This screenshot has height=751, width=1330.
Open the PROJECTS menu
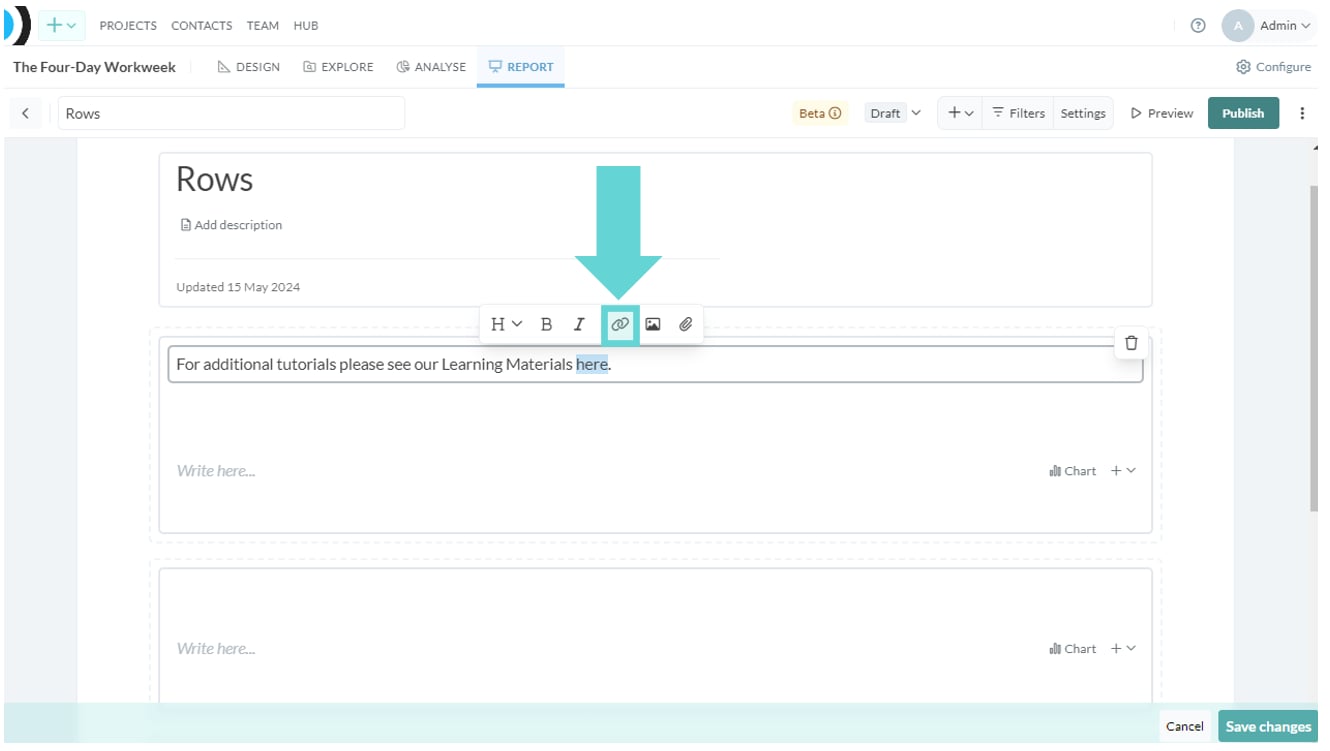pos(128,26)
